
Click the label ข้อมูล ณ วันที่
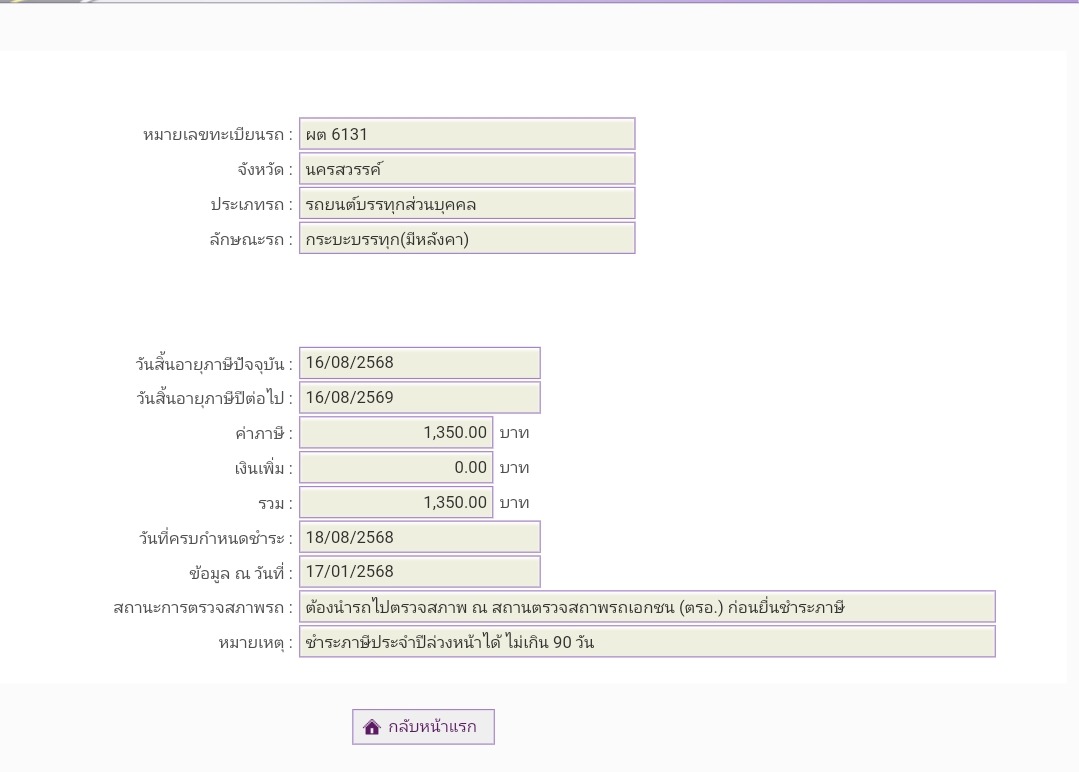[x=242, y=573]
